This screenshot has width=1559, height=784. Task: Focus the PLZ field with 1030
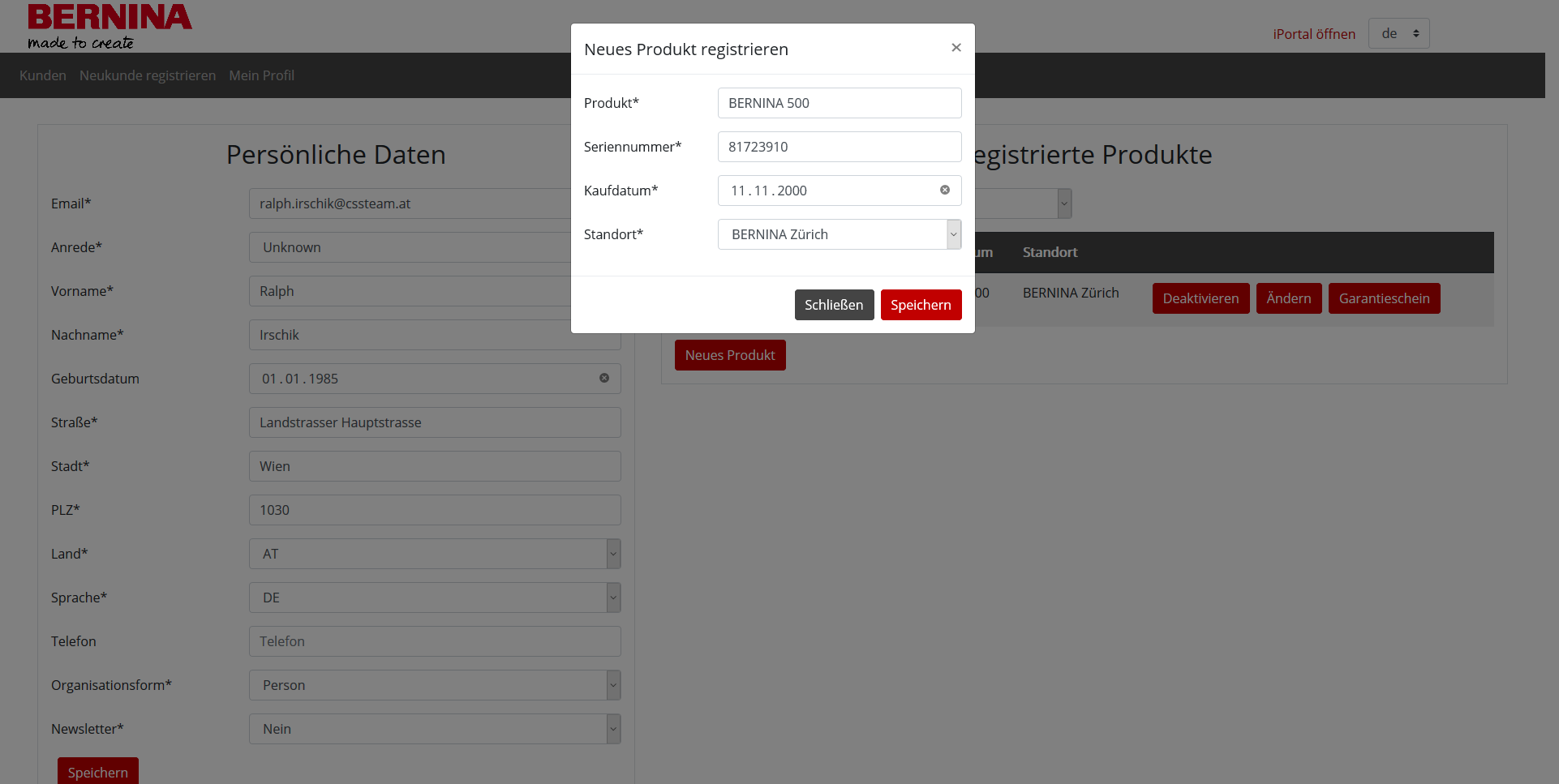pos(435,510)
